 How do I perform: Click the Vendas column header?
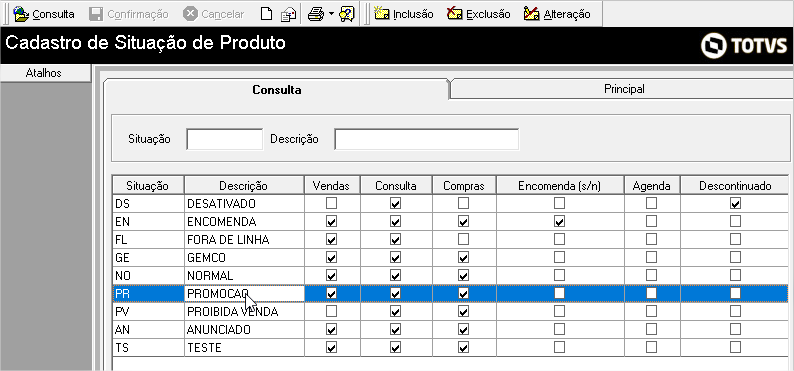[332, 186]
